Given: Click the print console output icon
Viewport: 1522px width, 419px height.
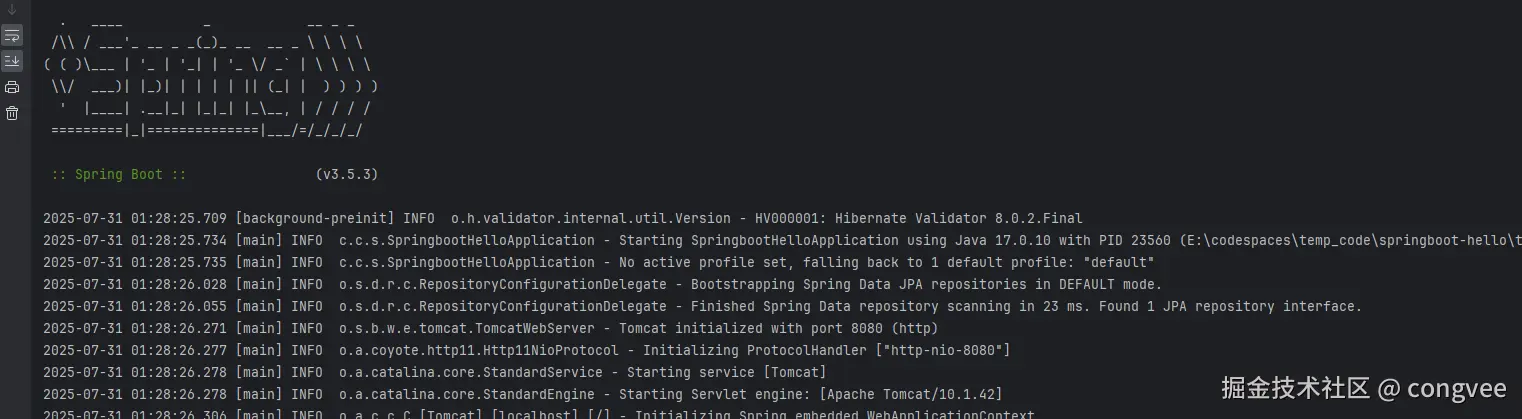Looking at the screenshot, I should click(x=12, y=87).
